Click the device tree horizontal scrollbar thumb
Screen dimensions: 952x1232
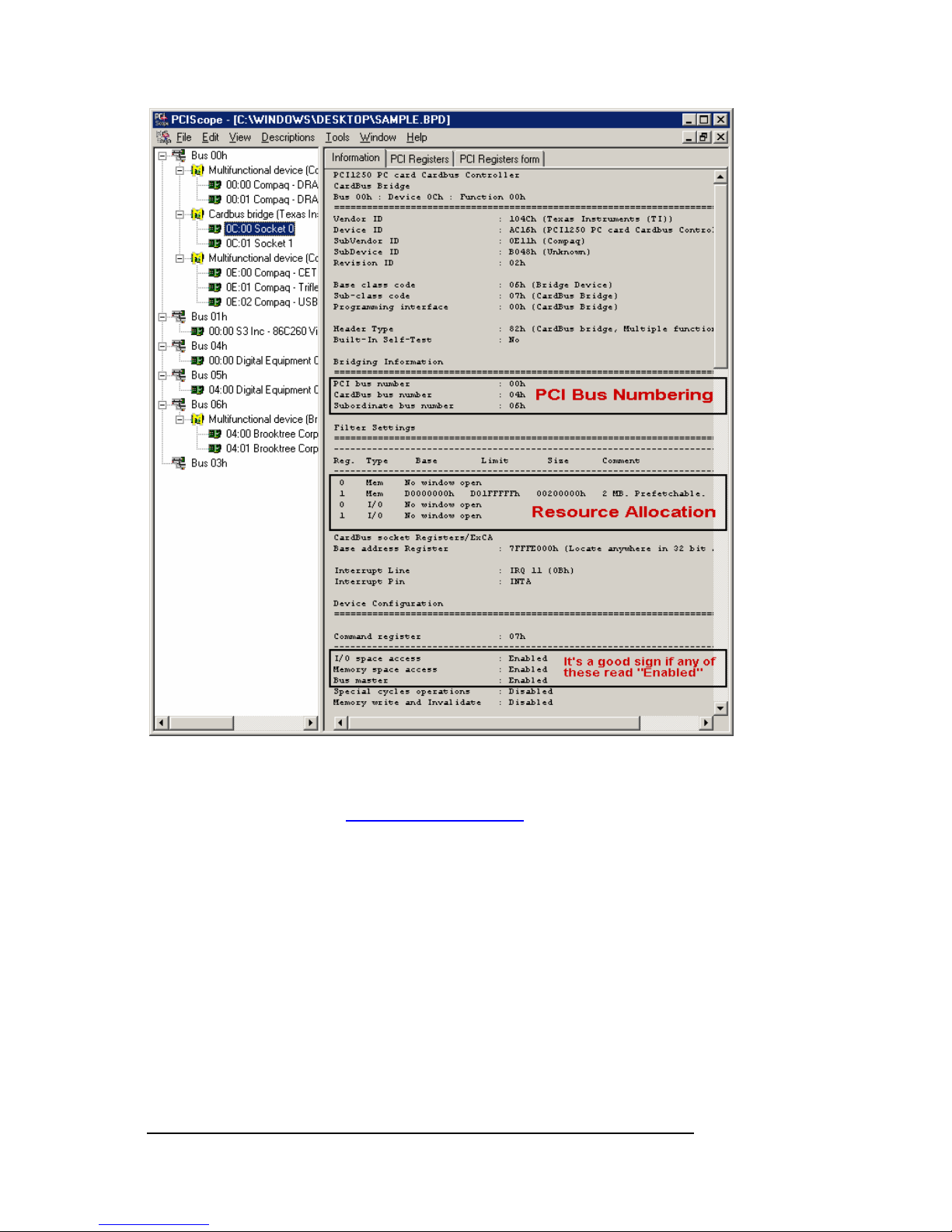pos(201,723)
